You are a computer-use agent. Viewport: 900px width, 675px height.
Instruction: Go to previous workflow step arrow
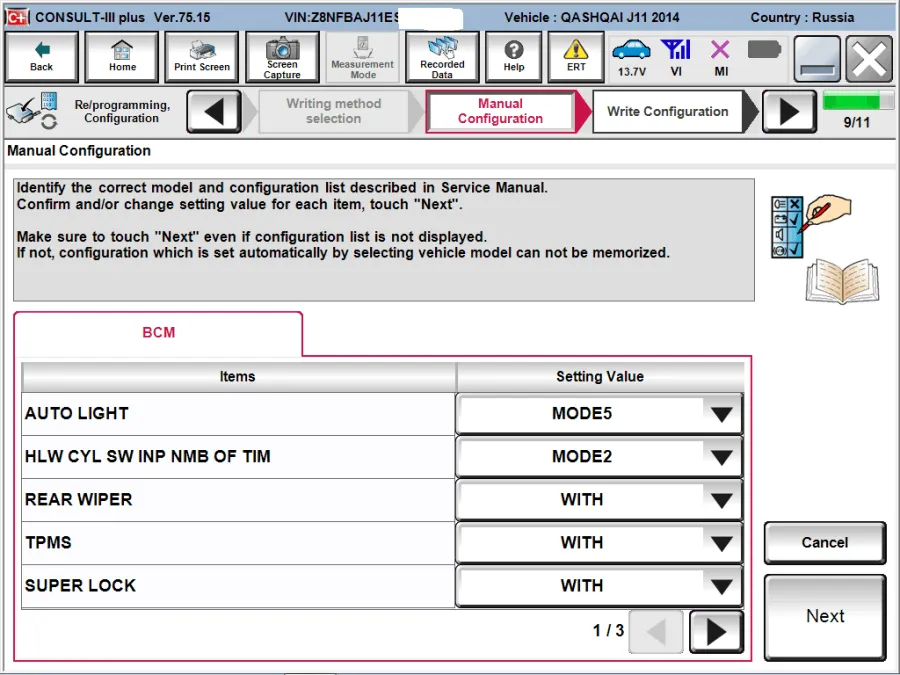tap(214, 111)
